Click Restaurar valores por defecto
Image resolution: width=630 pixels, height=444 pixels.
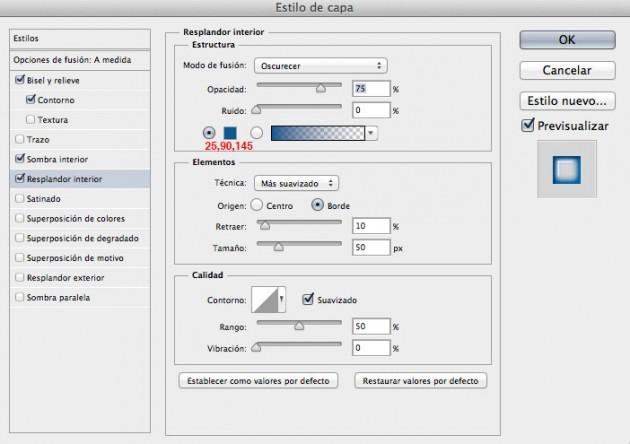pos(421,381)
